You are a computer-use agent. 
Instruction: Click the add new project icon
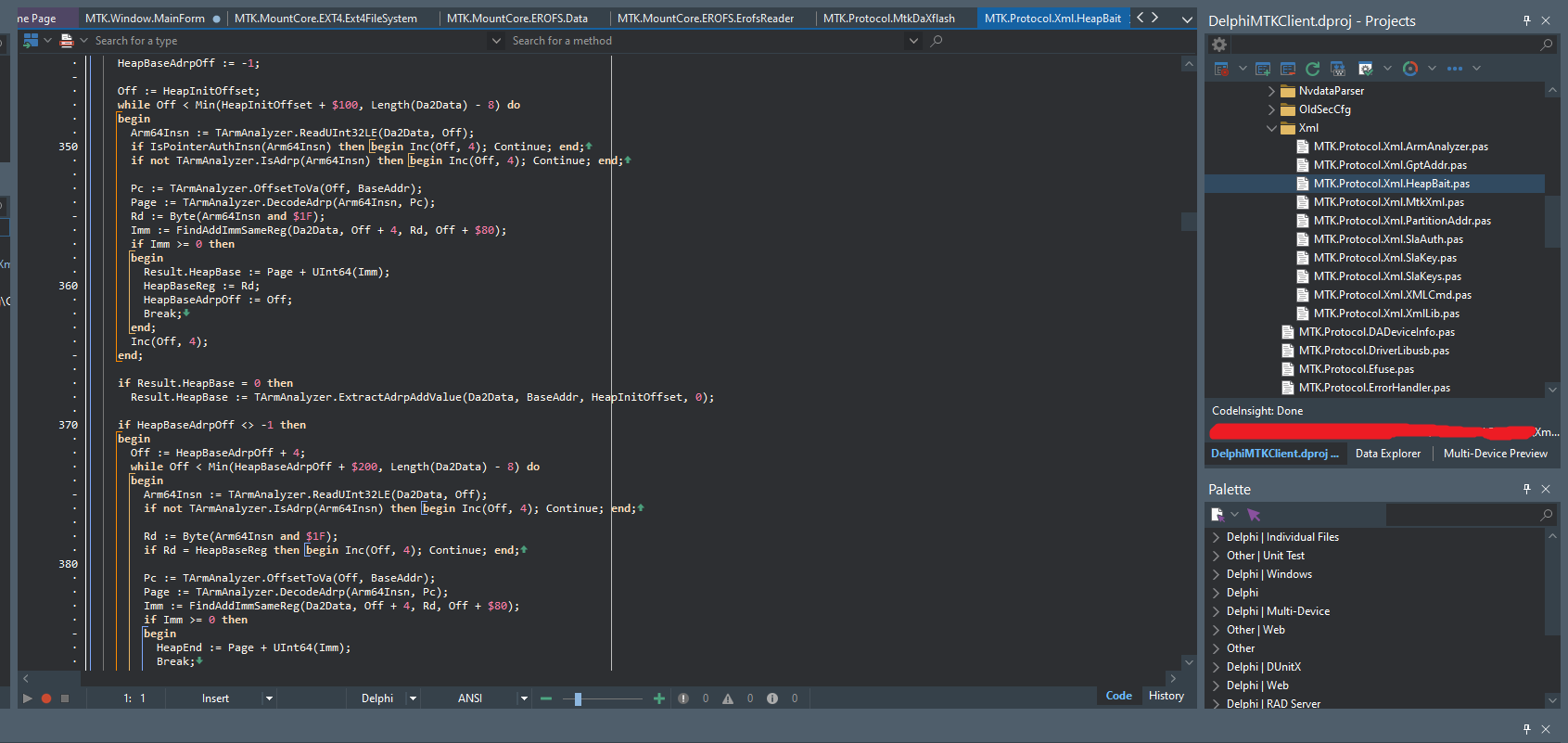(1262, 69)
